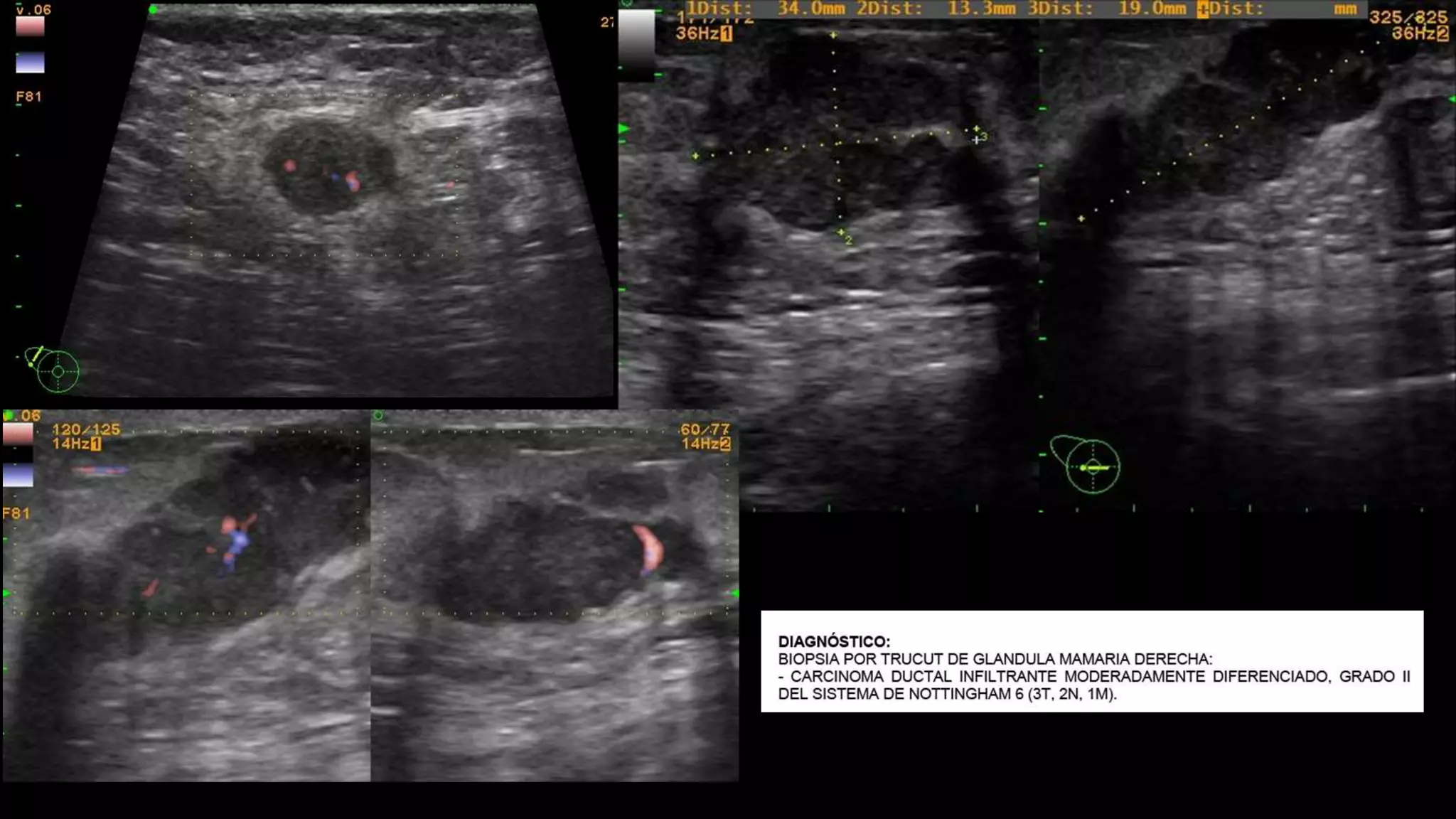The height and width of the screenshot is (819, 1456).
Task: Click the color flow signal in top-left lesion
Action: pyautogui.click(x=352, y=182)
